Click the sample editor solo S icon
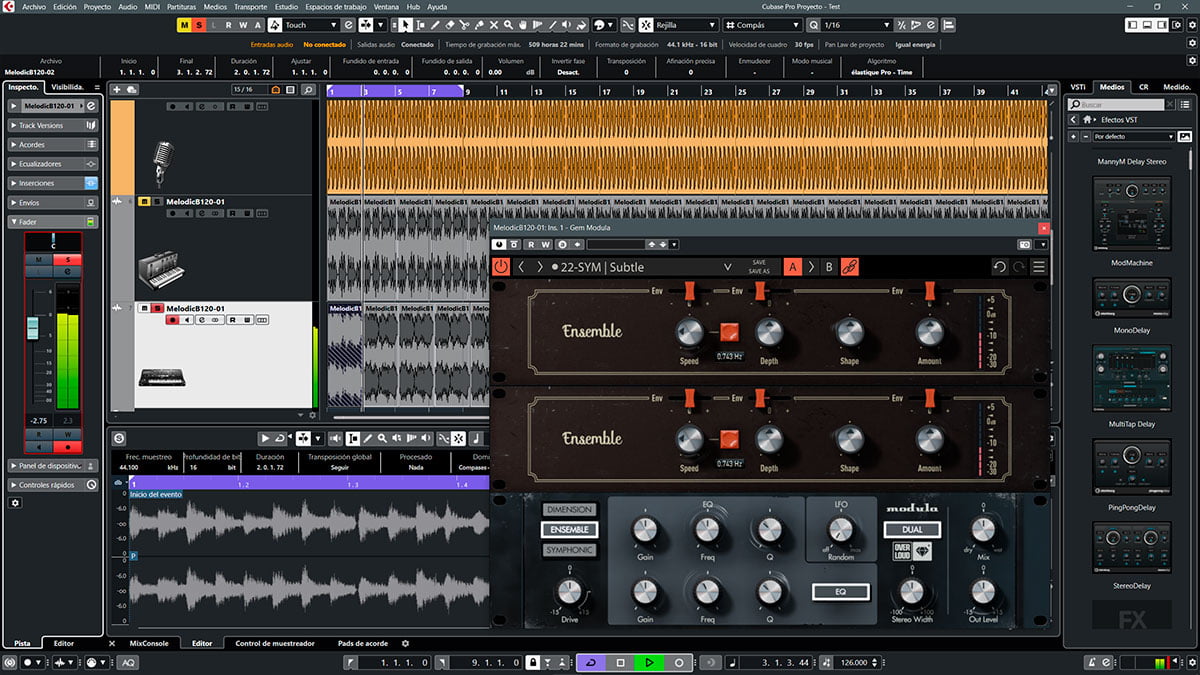The height and width of the screenshot is (675, 1200). [x=119, y=438]
